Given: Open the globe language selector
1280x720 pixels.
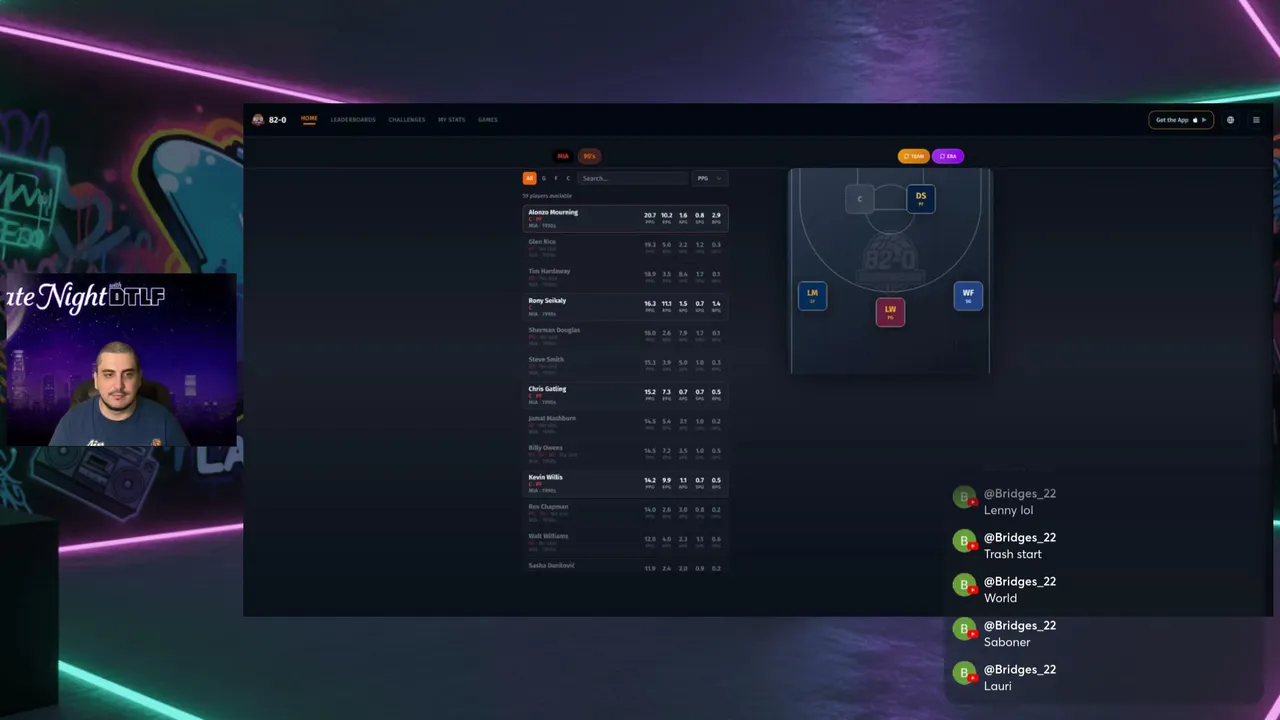Looking at the screenshot, I should click(1230, 120).
